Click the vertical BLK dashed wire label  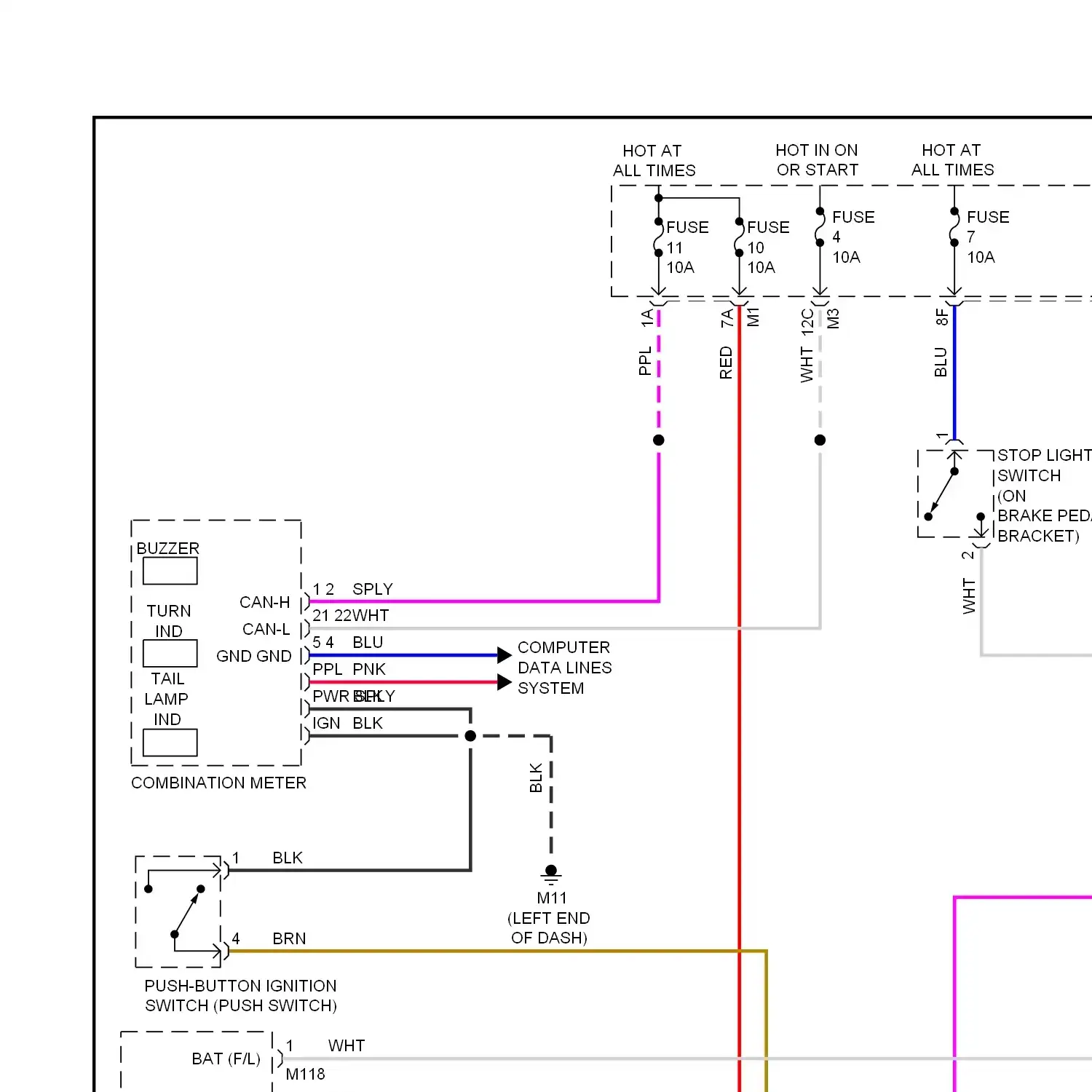(536, 778)
